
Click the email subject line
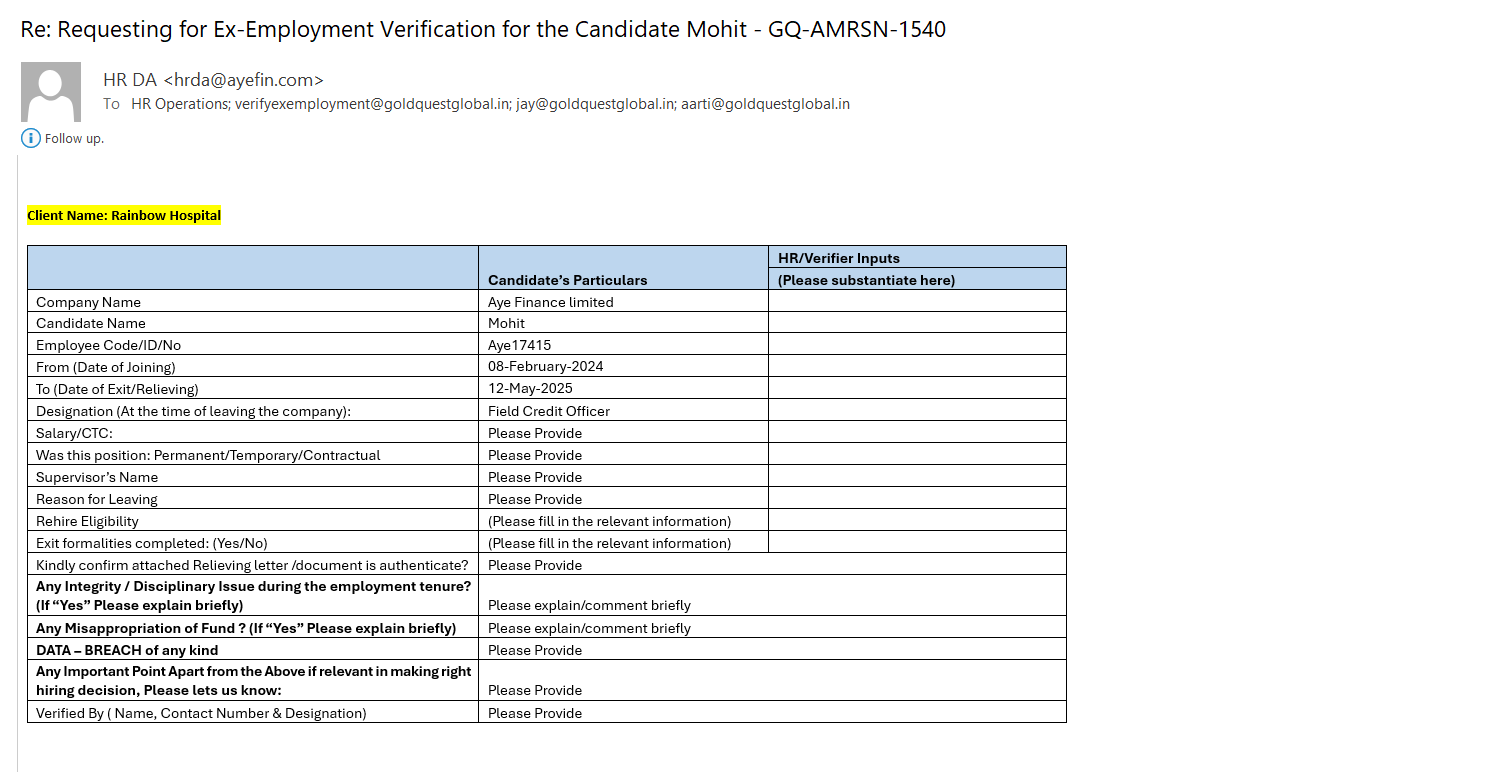point(483,29)
